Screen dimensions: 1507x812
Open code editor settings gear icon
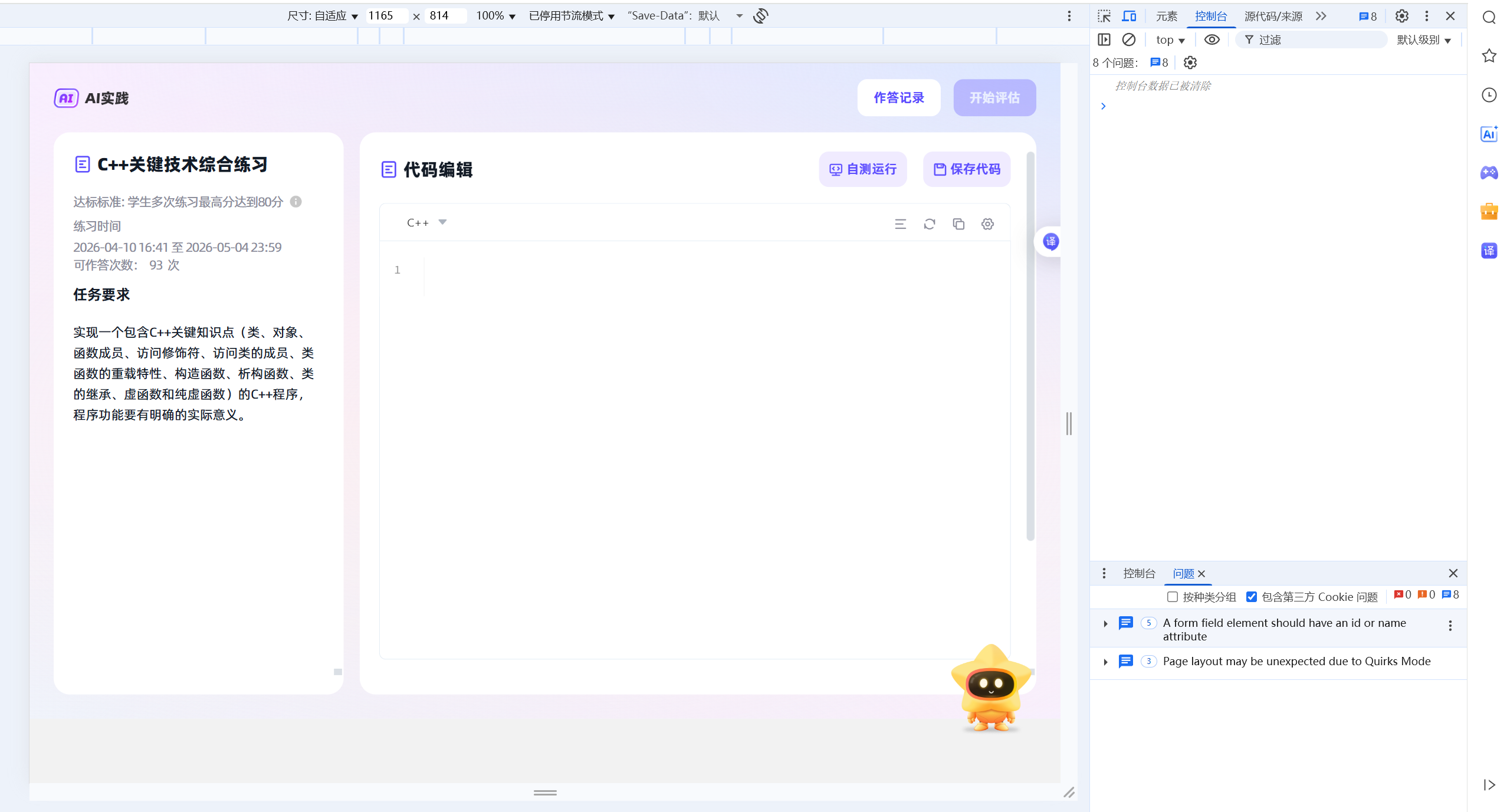point(987,224)
